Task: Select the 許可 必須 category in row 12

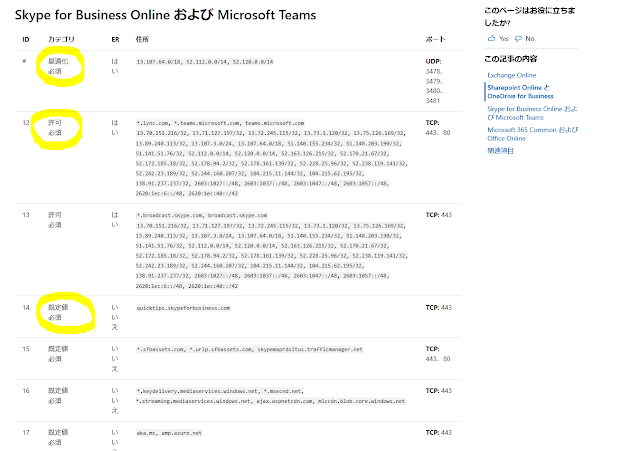Action: (55, 127)
